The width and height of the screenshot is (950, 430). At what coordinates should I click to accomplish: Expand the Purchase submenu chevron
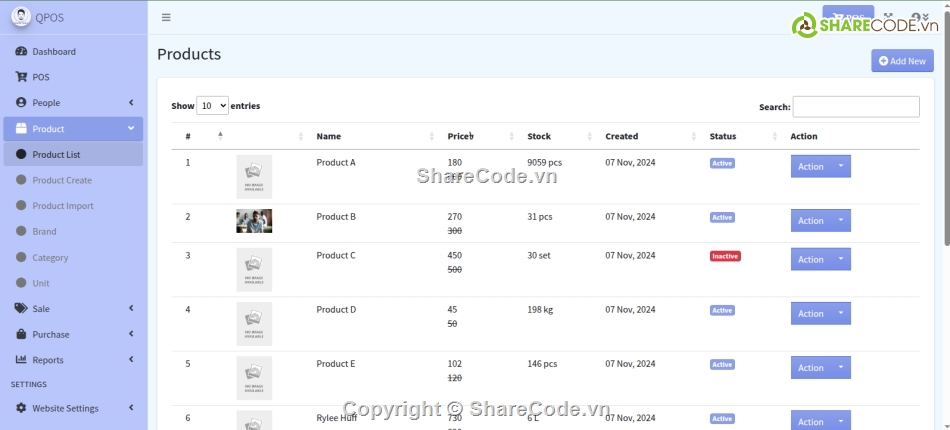131,334
